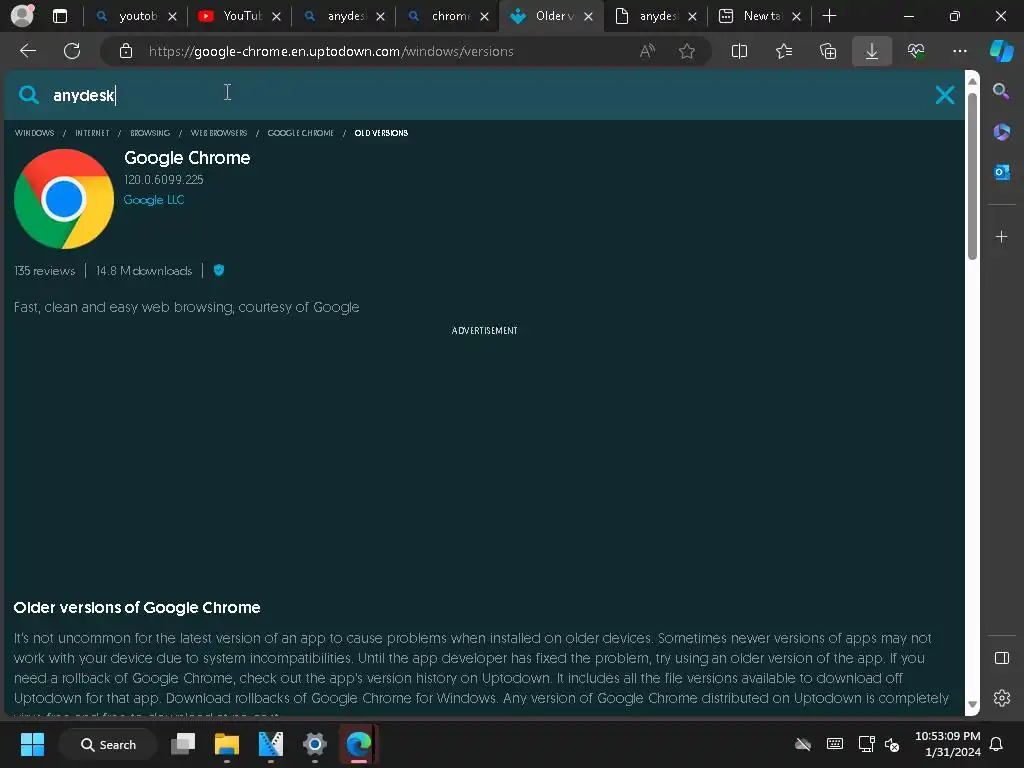Click the scrollbar up arrow
Screen dimensions: 1024x768
point(972,81)
